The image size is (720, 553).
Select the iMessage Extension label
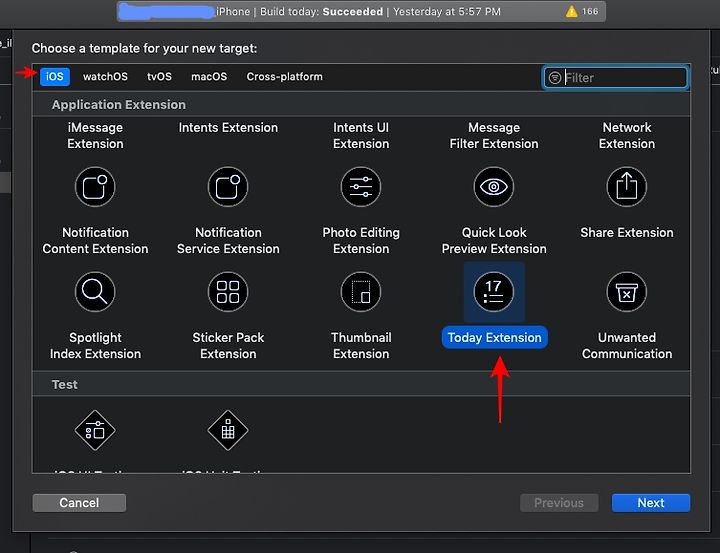(95, 135)
